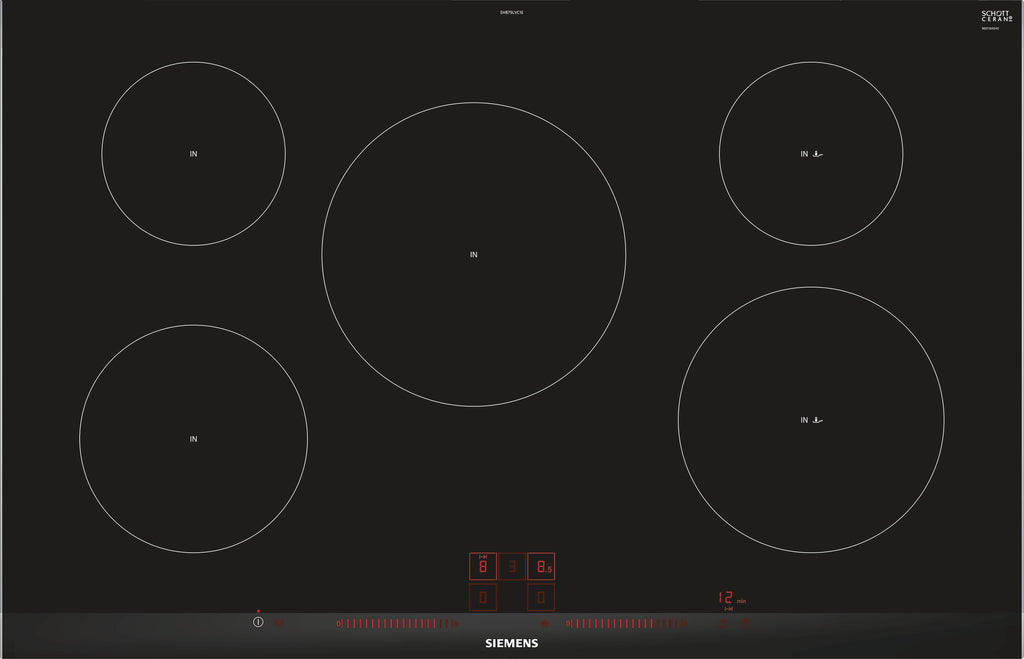This screenshot has width=1024, height=659.
Task: Click the SIEMENS brand logo
Action: [x=511, y=643]
